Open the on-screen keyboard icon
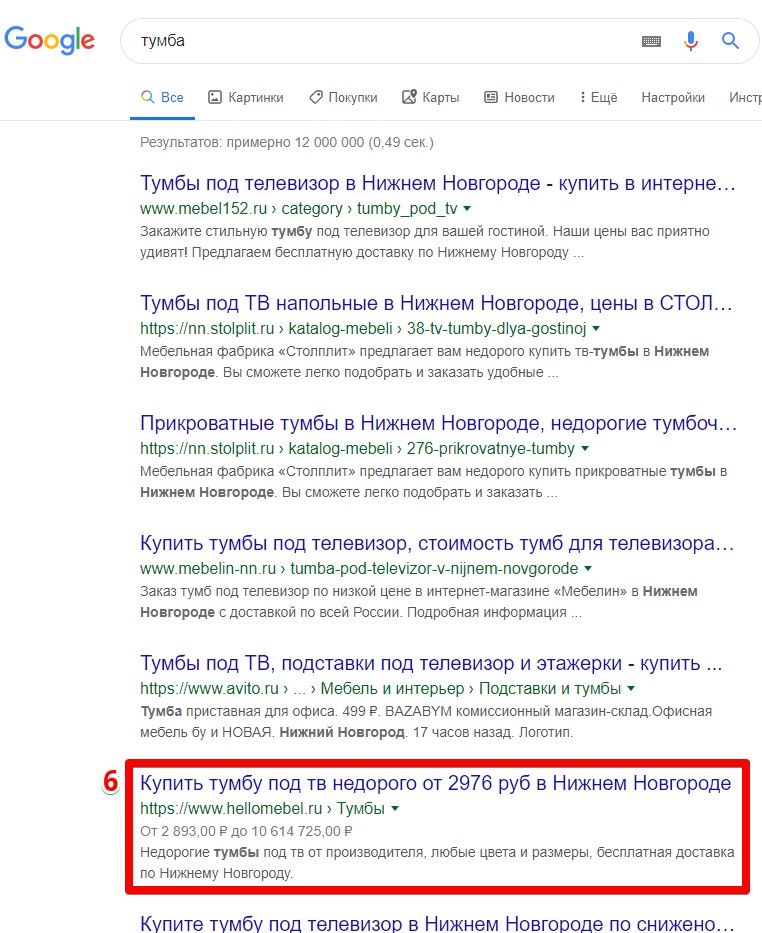This screenshot has width=762, height=933. click(x=652, y=41)
